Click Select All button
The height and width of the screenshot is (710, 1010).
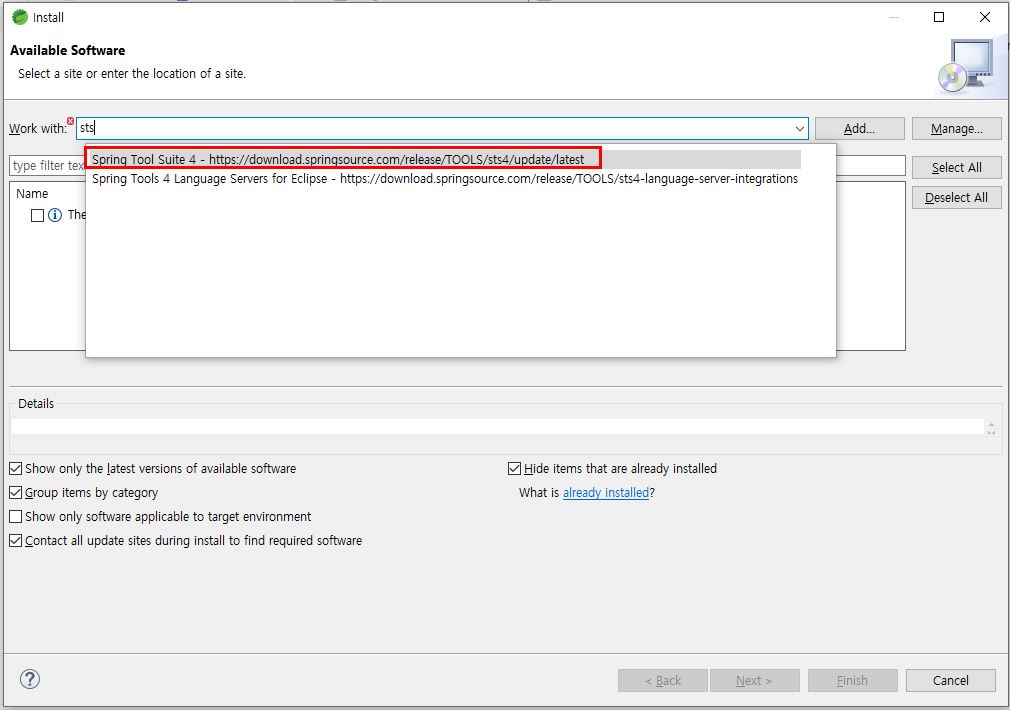coord(957,168)
